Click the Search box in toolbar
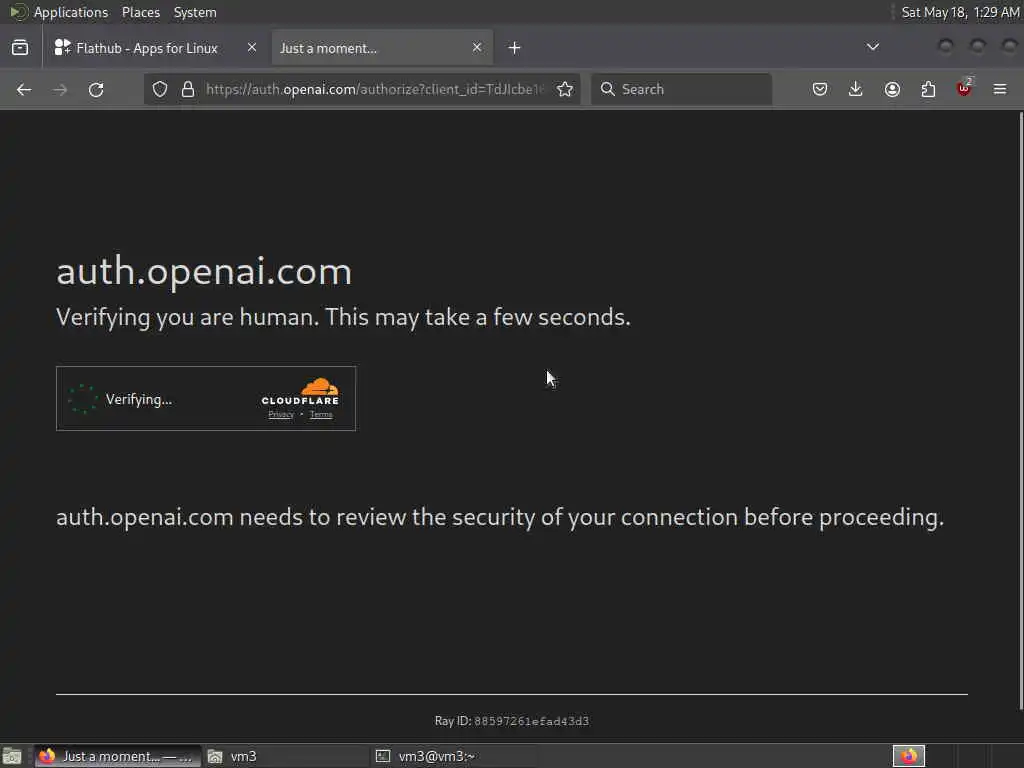 tap(681, 89)
